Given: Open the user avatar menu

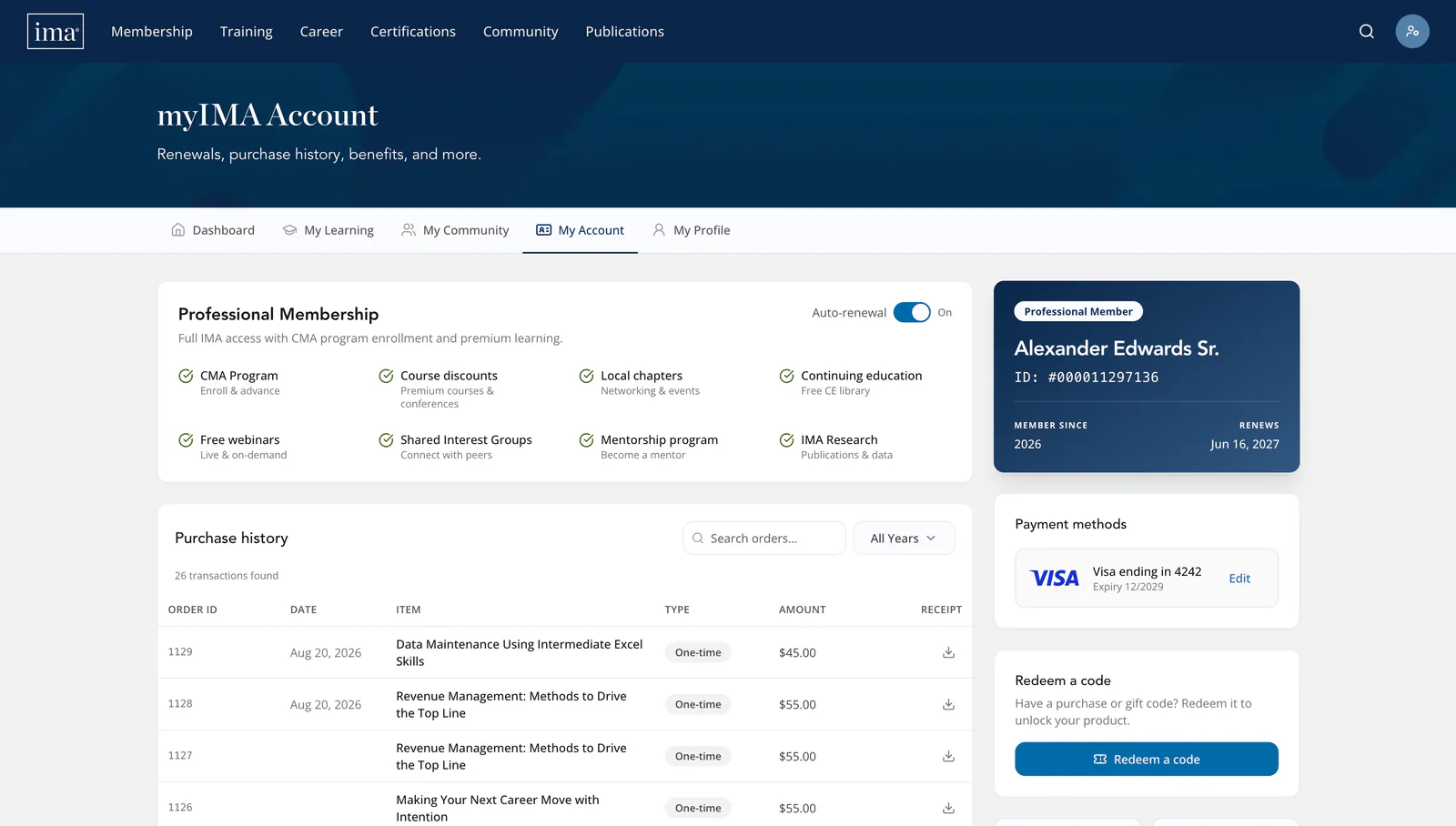Looking at the screenshot, I should click(x=1412, y=32).
